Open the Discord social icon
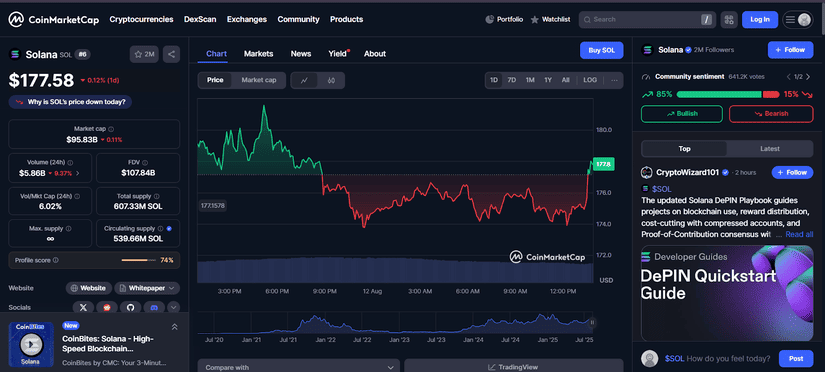 click(x=154, y=307)
